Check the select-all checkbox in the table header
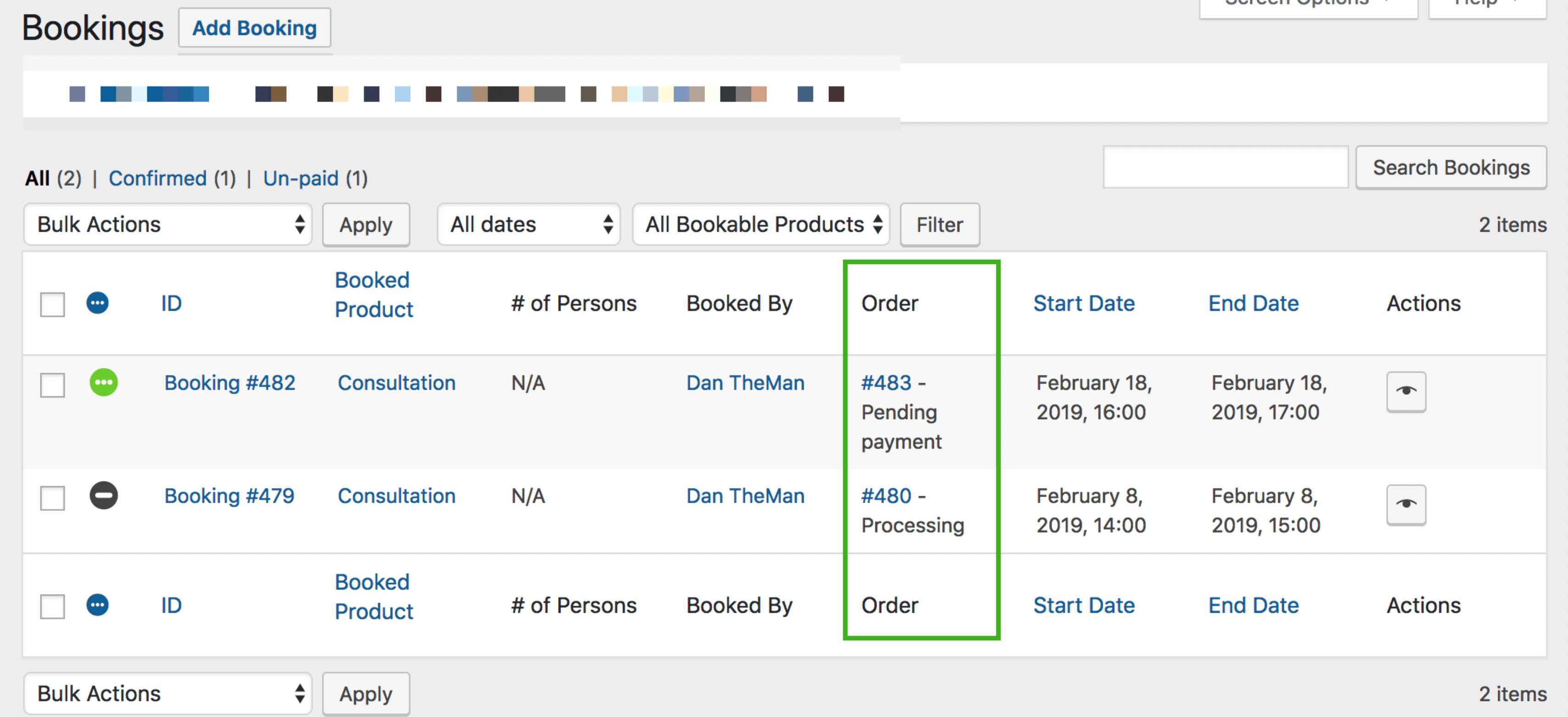The image size is (1568, 717). [52, 304]
